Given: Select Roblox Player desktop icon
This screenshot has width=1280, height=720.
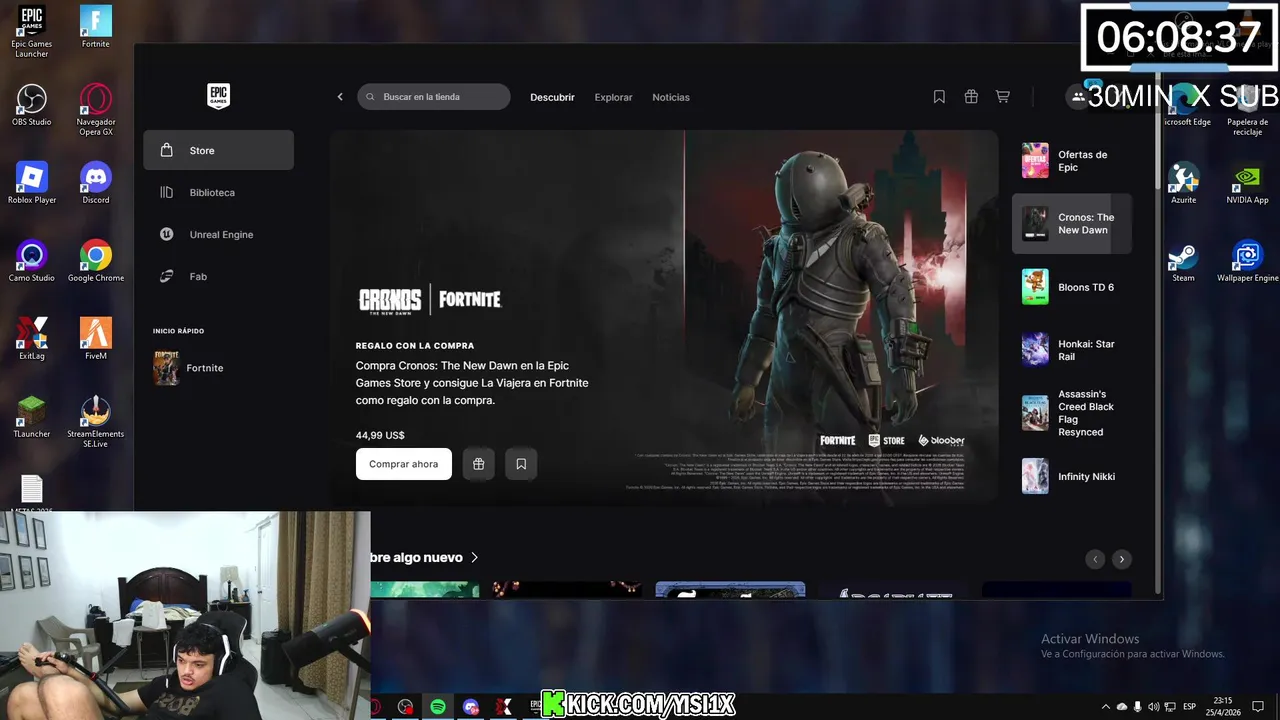Looking at the screenshot, I should tap(32, 183).
